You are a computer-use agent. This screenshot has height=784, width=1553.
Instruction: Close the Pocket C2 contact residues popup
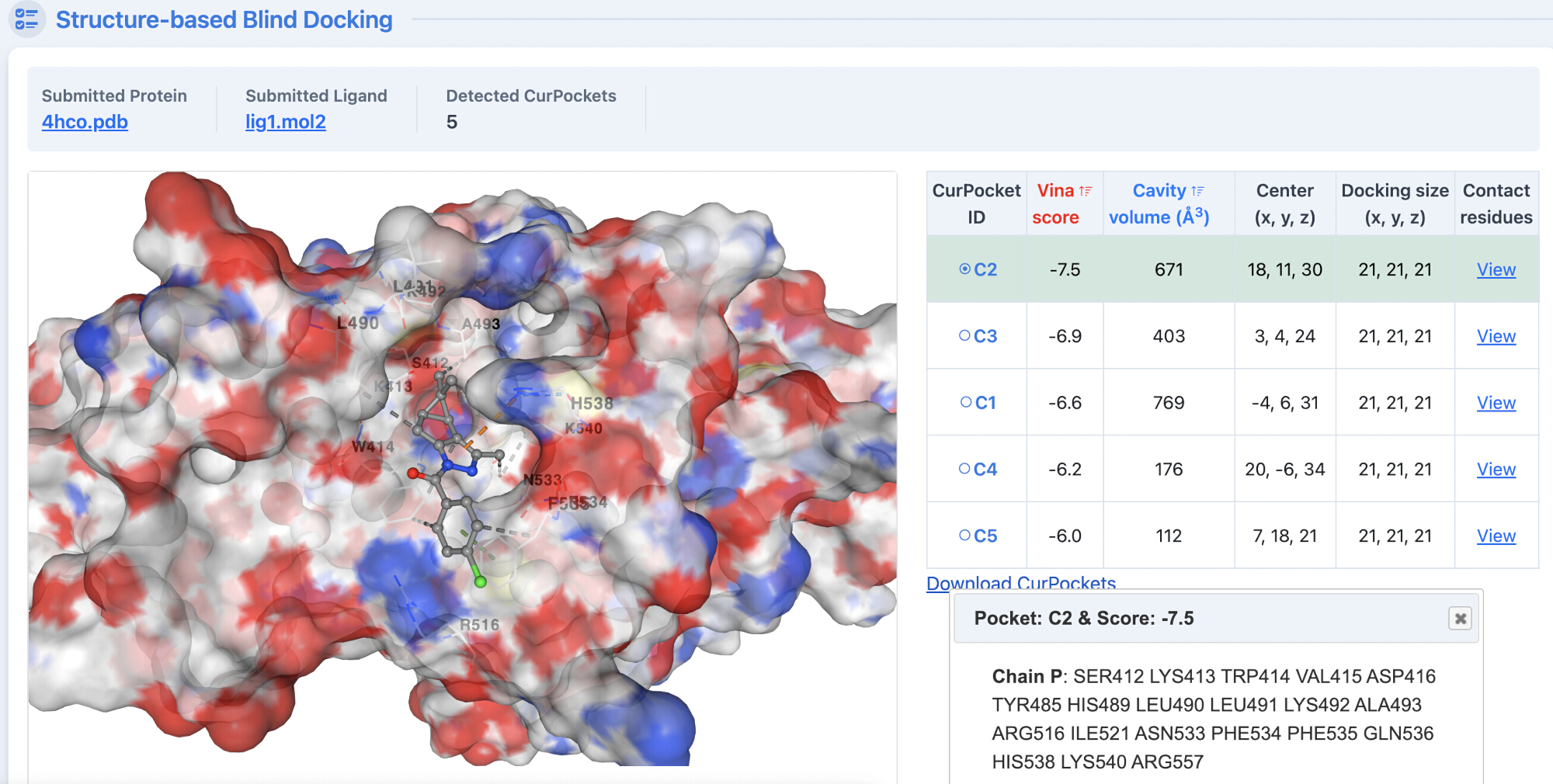pos(1461,619)
